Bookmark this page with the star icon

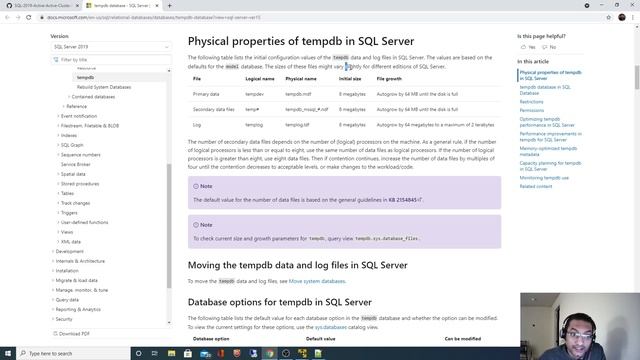click(x=609, y=17)
